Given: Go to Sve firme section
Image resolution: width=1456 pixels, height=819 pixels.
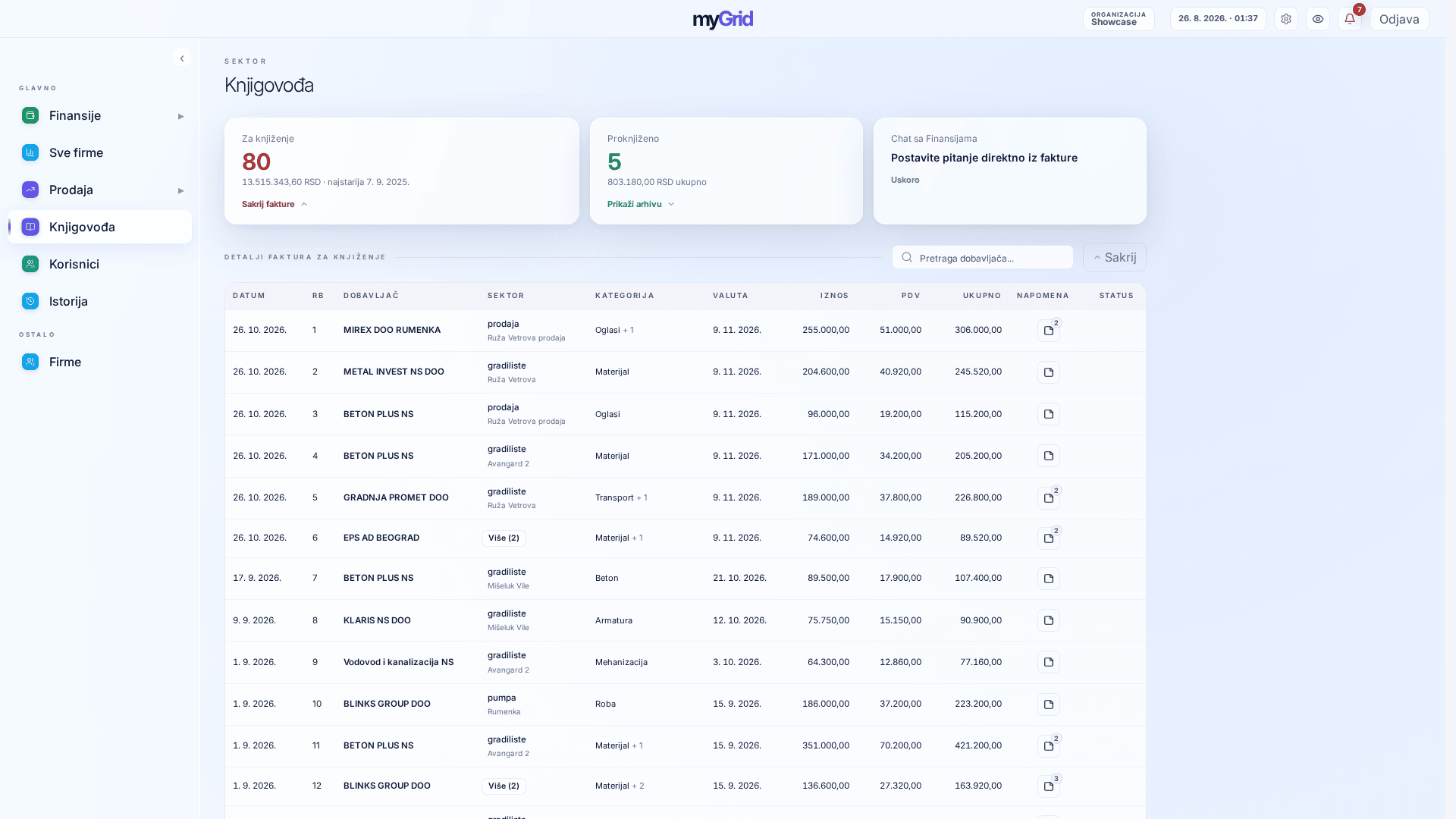Looking at the screenshot, I should coord(100,152).
